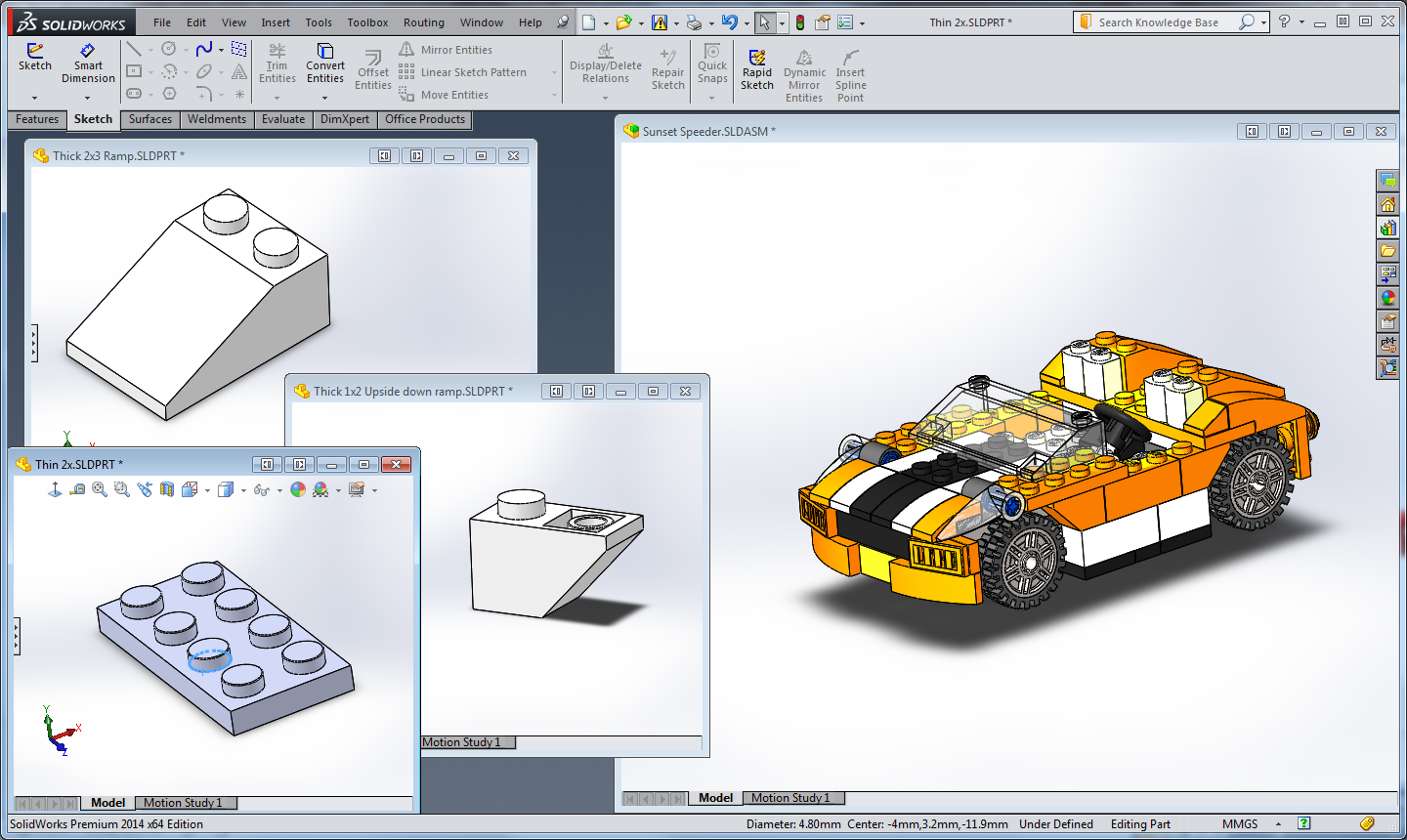Switch to the Office Products tab
The image size is (1407, 840).
(425, 119)
